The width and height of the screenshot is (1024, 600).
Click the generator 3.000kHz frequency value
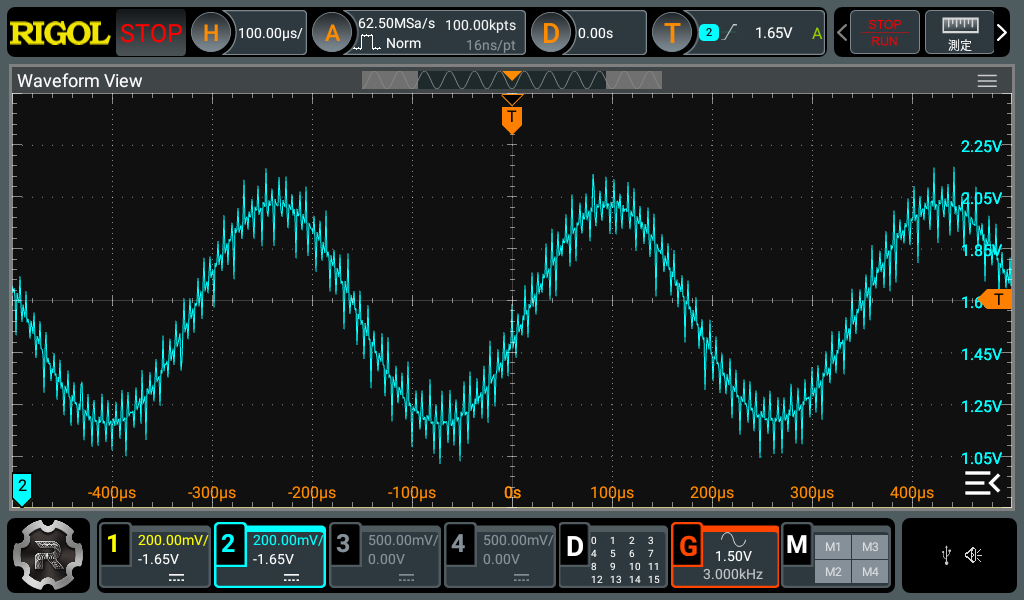coord(733,575)
